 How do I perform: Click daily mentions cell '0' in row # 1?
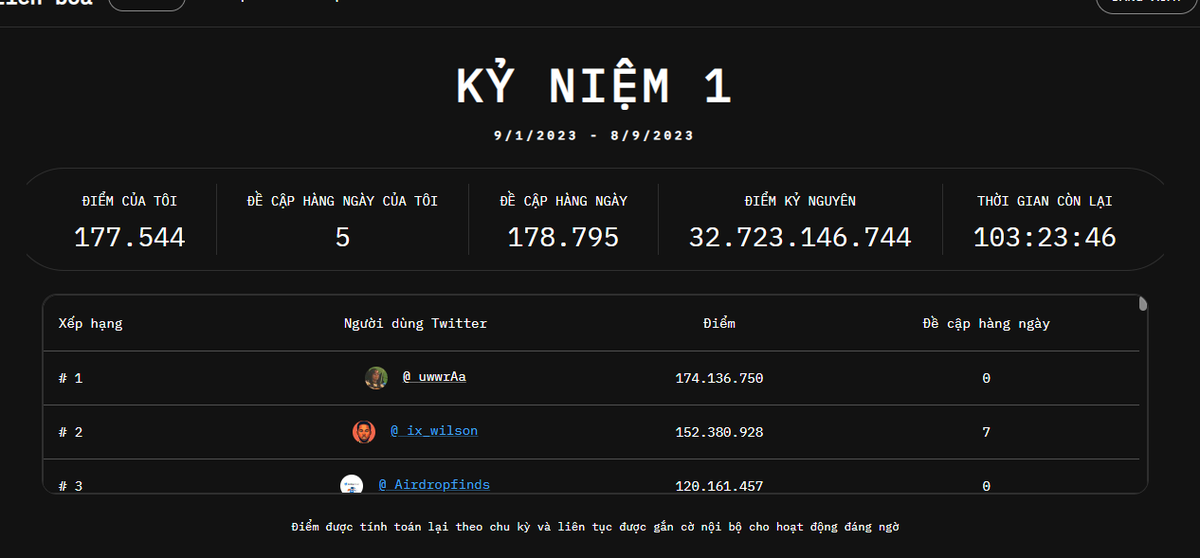(986, 378)
